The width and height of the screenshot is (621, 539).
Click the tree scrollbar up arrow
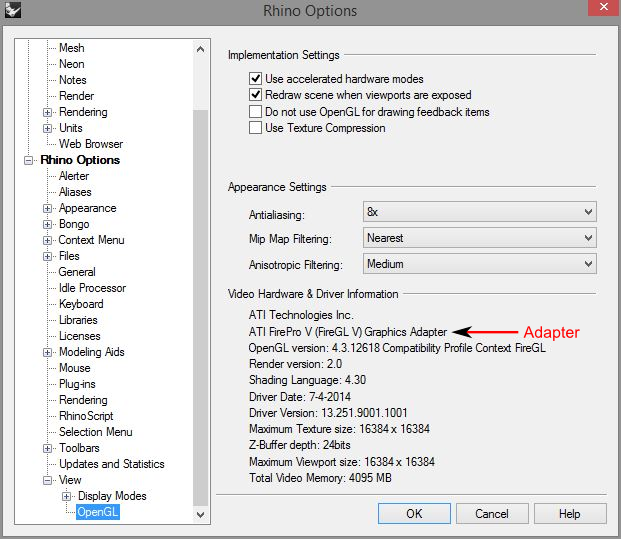point(200,49)
